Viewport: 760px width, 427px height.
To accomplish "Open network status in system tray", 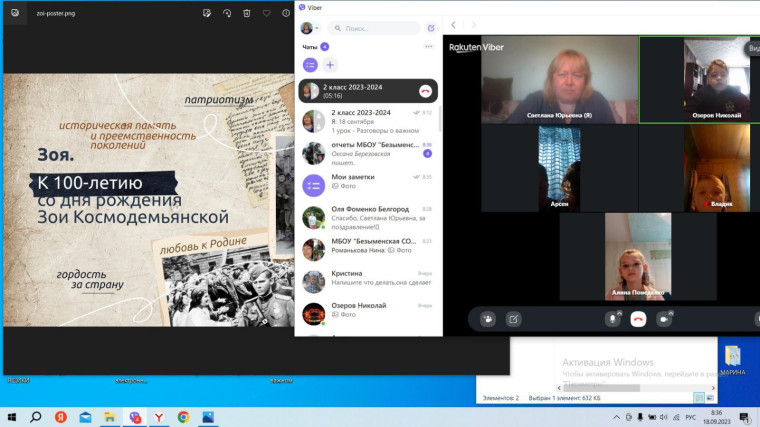I will pos(676,417).
